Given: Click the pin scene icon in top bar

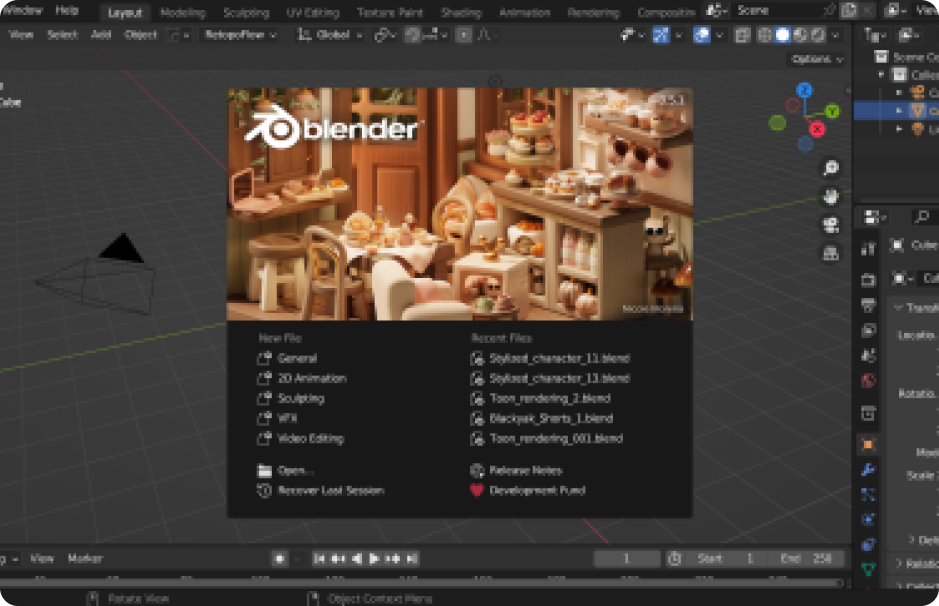Looking at the screenshot, I should point(829,10).
